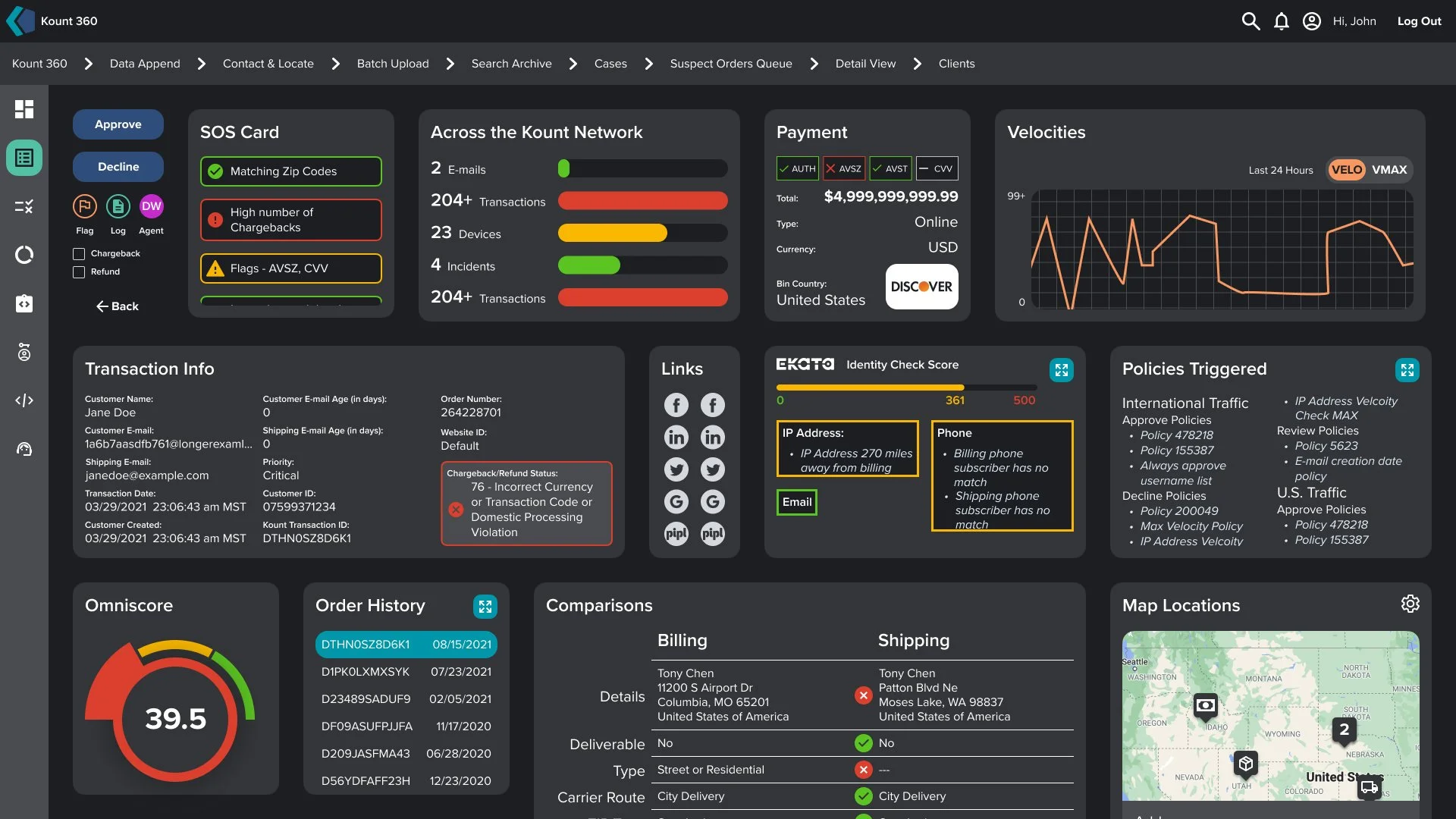The height and width of the screenshot is (819, 1456).
Task: Click chevron after Contact & Locate
Action: 336,64
